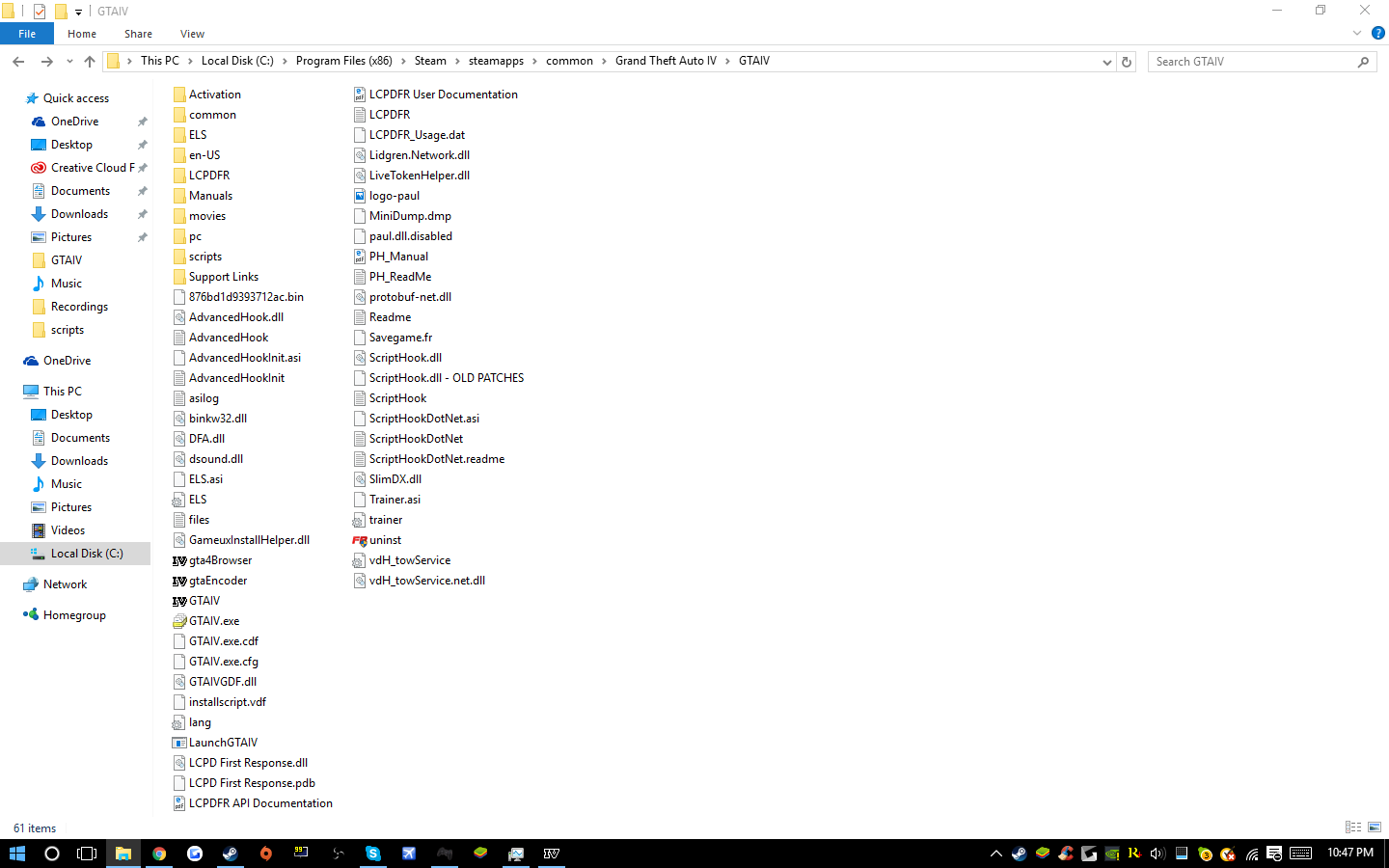Select Local Disk (C:) in the navigation pane
The image size is (1389, 868).
(x=87, y=554)
